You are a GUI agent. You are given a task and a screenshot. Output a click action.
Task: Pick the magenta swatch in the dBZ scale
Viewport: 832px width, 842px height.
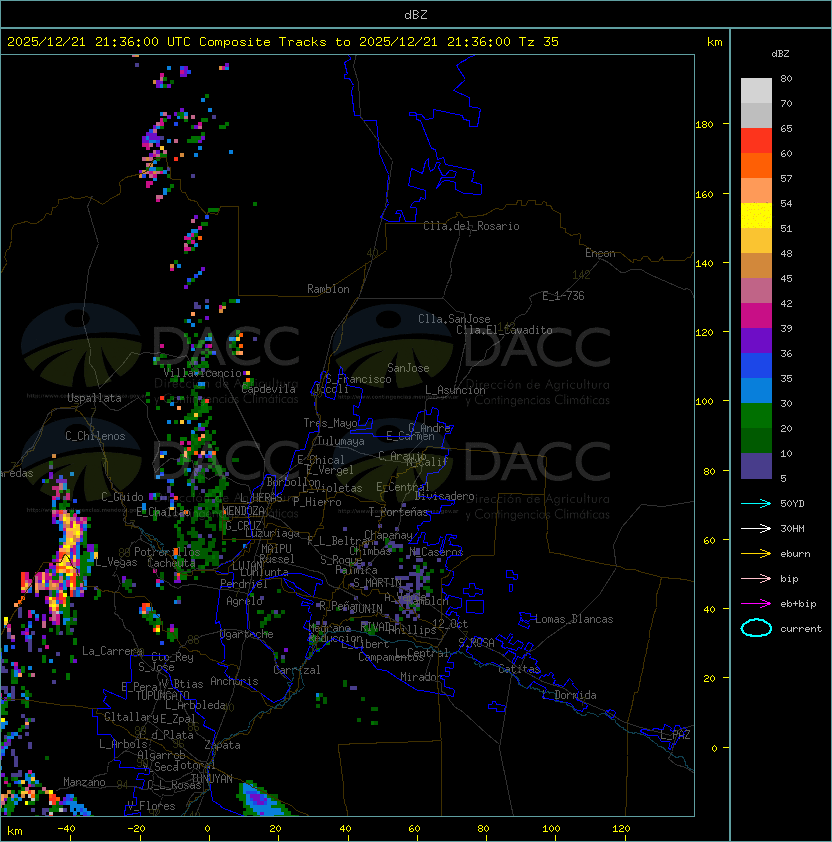756,315
